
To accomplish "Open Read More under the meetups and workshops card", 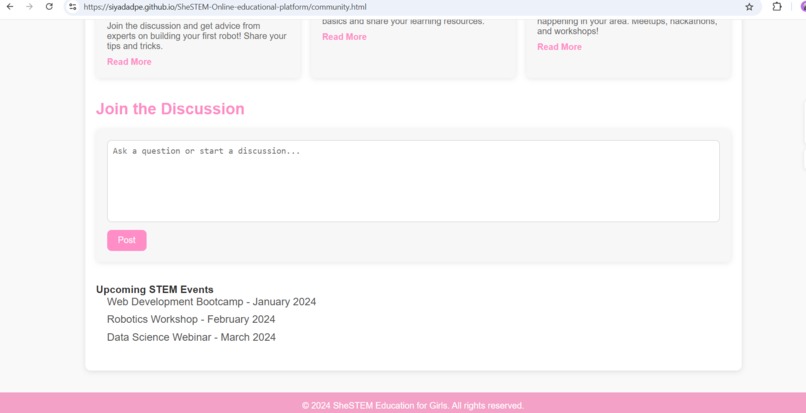I will [559, 47].
